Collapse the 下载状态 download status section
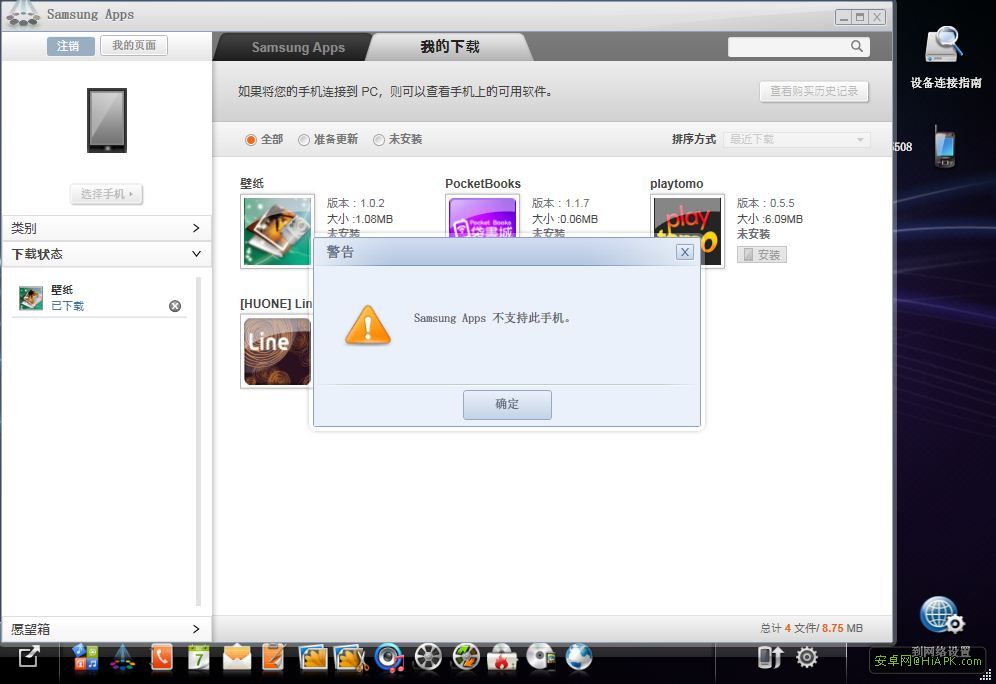996x684 pixels. (106, 254)
